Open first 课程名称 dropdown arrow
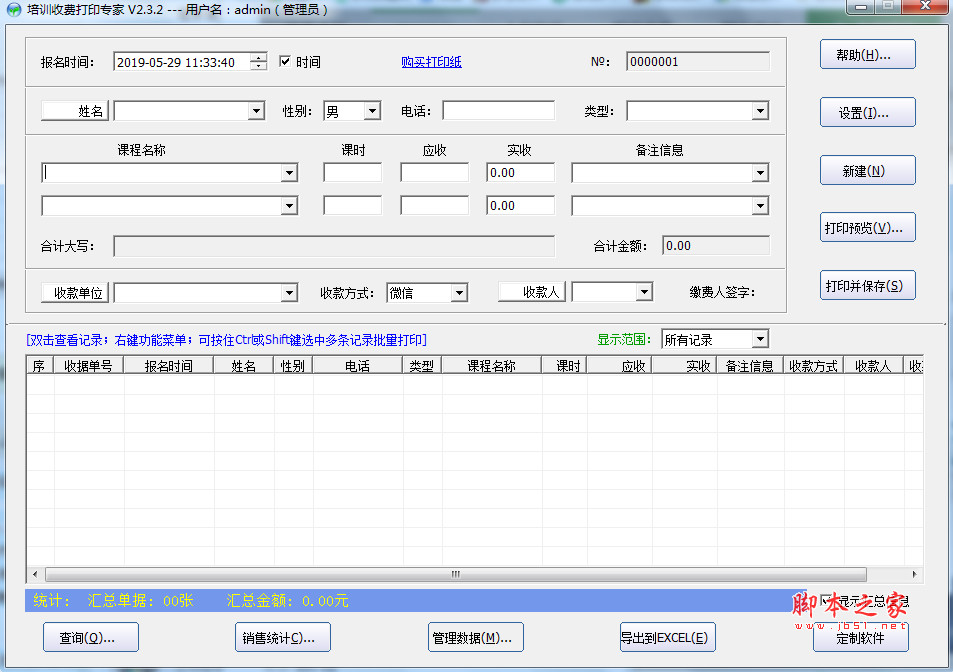Screen dimensions: 953x672 [289, 173]
